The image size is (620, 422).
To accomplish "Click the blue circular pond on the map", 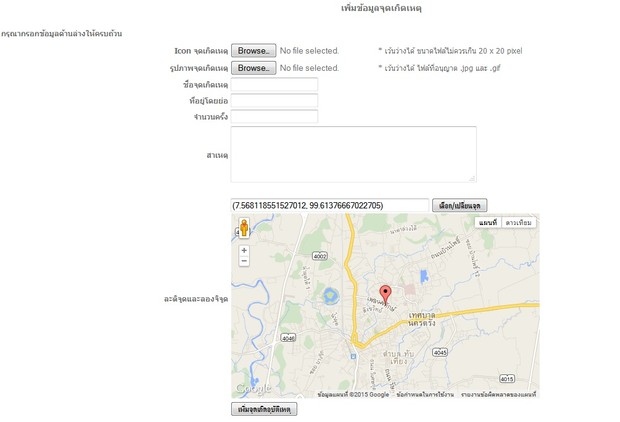I will (x=330, y=296).
